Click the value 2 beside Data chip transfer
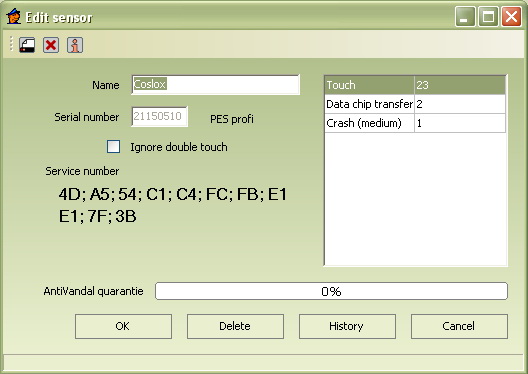Viewport: 528px width, 374px height. (419, 104)
